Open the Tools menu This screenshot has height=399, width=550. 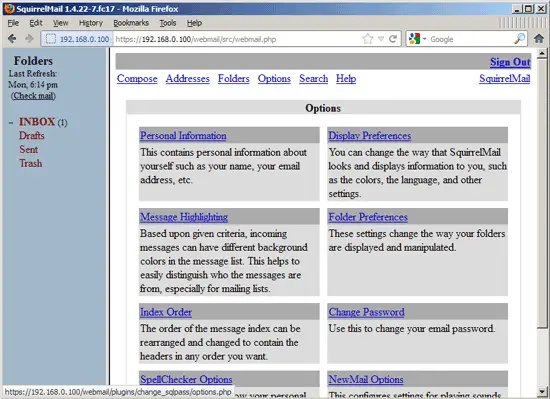[x=168, y=23]
